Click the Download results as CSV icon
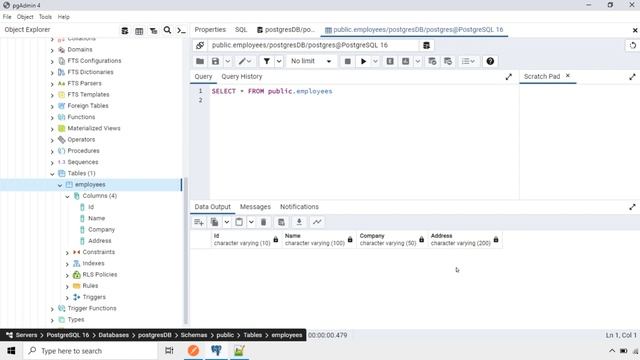640x360 pixels. (299, 222)
